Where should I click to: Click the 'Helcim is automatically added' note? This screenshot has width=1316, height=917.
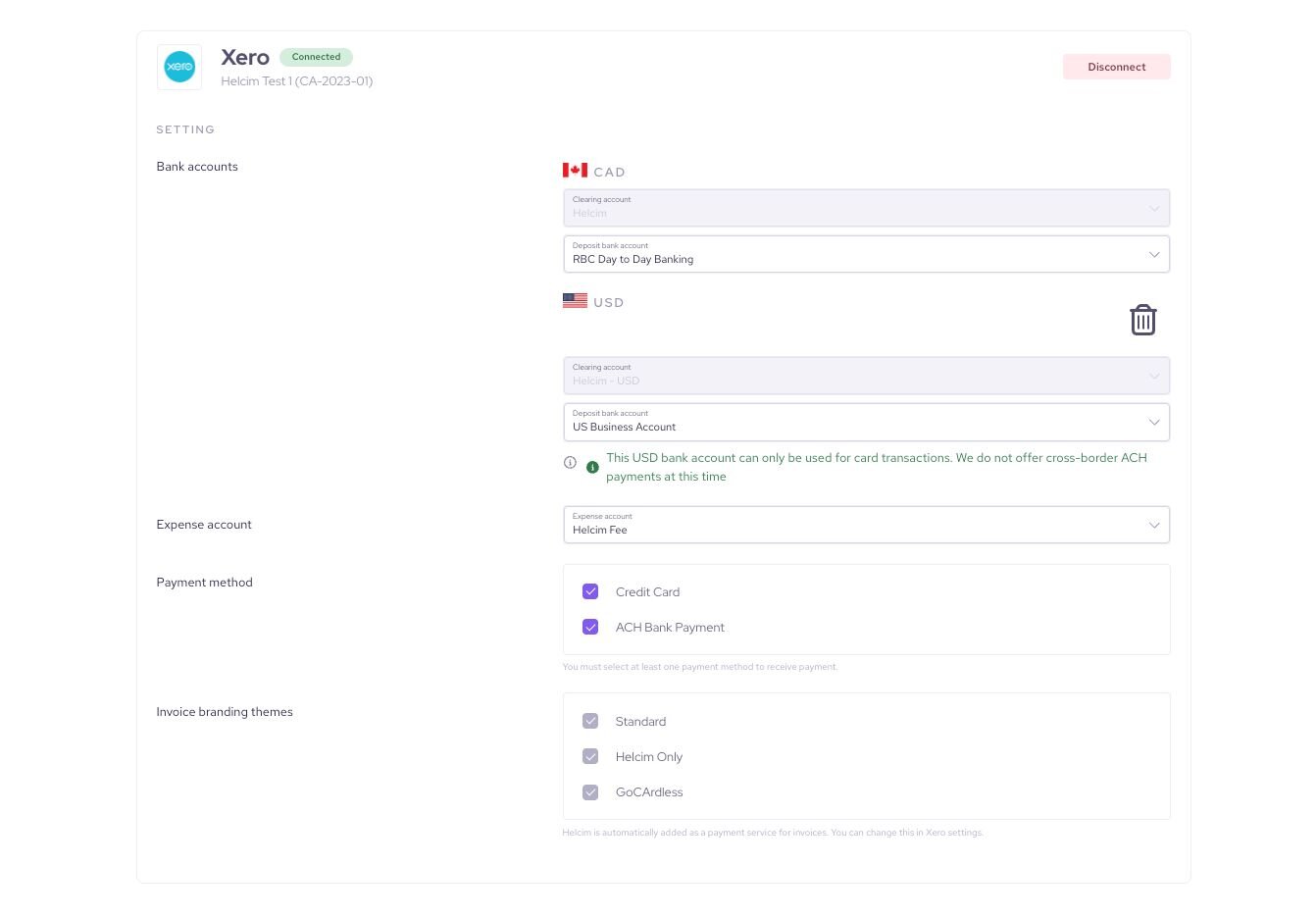[773, 833]
